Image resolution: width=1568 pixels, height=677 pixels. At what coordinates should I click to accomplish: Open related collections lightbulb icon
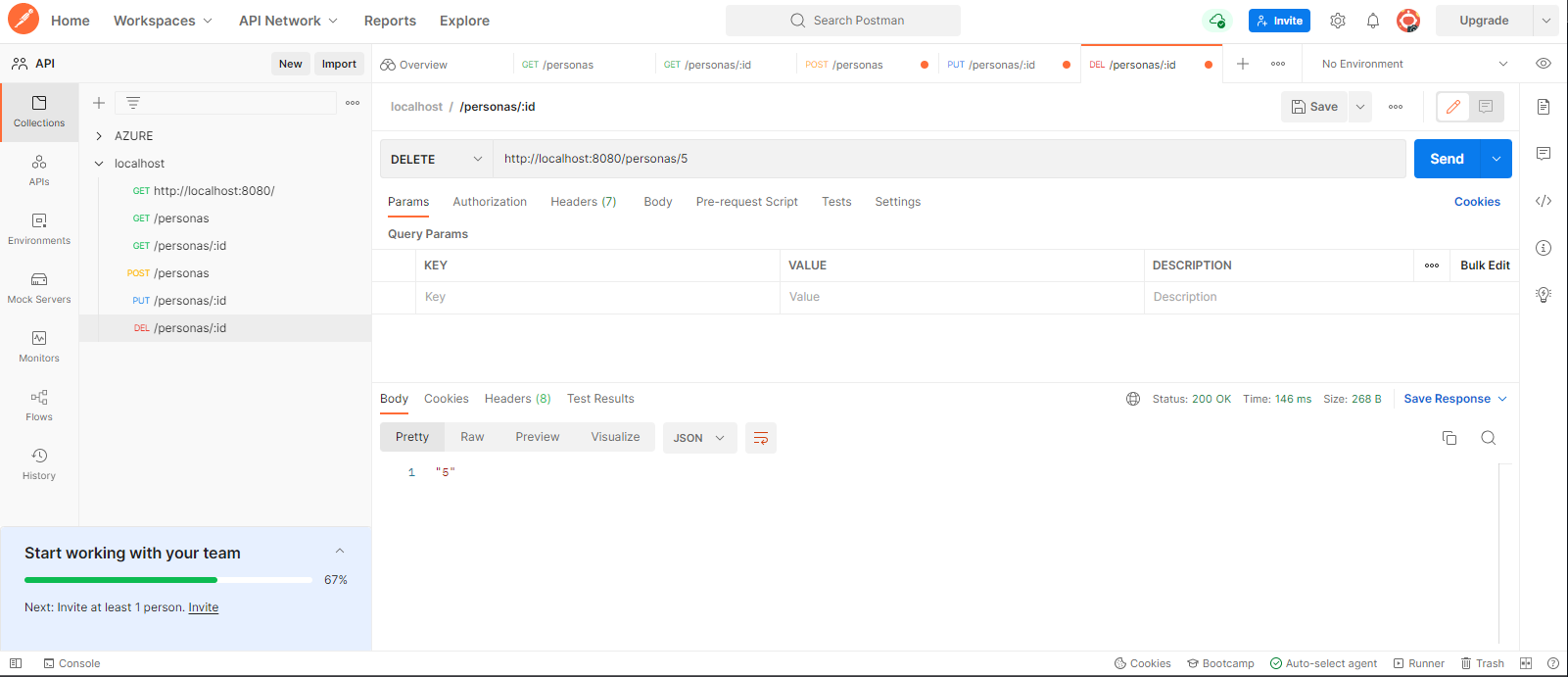pyautogui.click(x=1544, y=295)
